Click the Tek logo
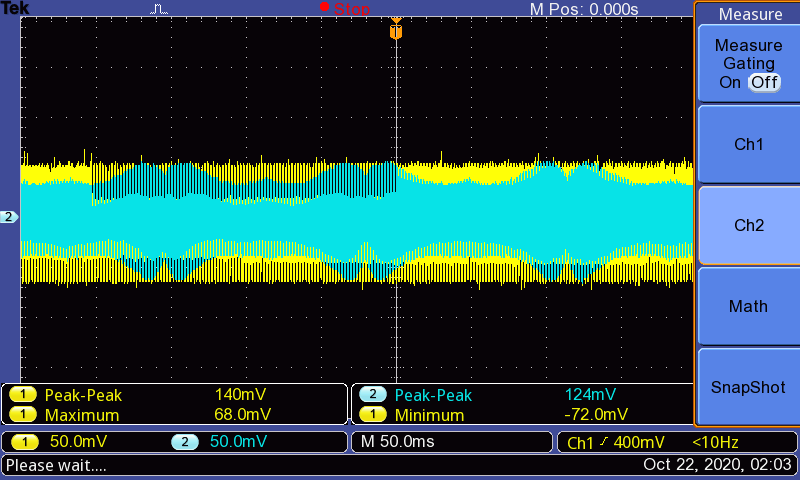This screenshot has height=480, width=800. (x=15, y=8)
